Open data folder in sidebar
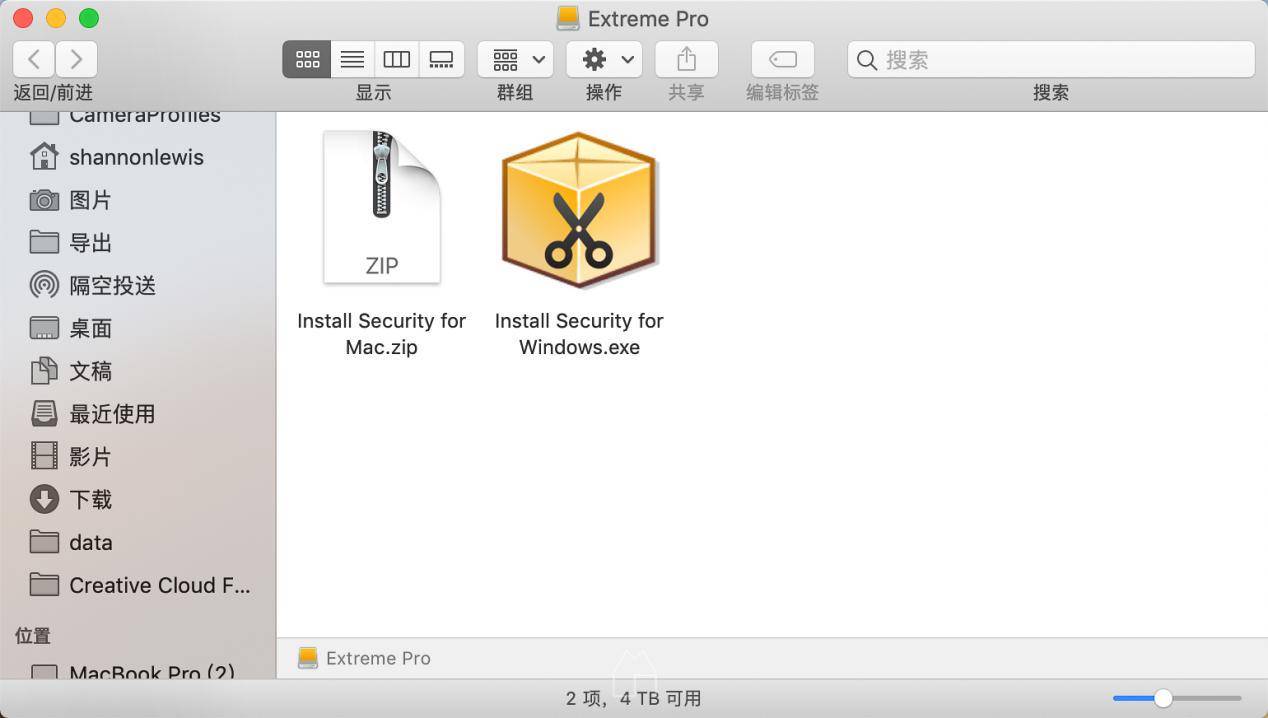 coord(137,542)
